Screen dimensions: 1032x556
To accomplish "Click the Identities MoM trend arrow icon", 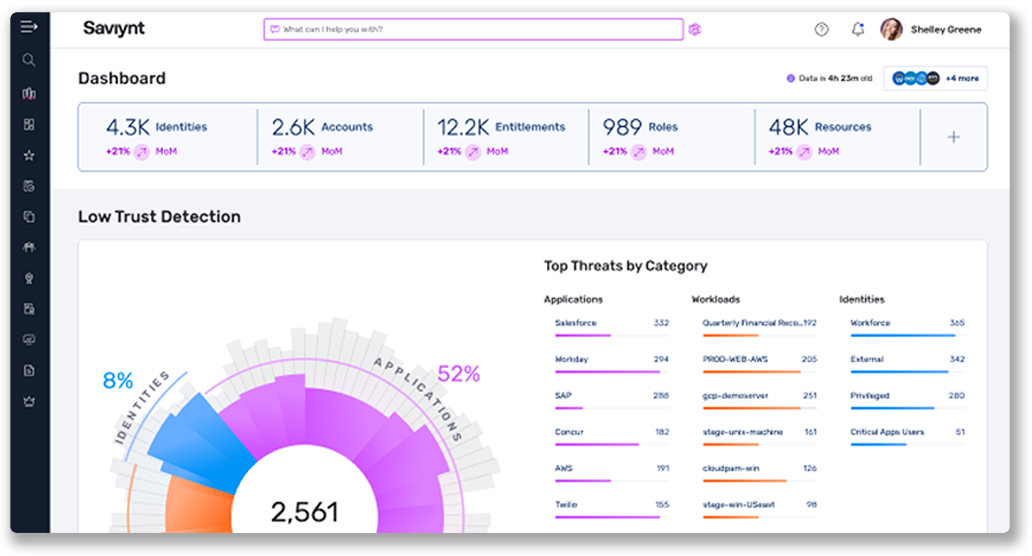I will click(x=141, y=152).
